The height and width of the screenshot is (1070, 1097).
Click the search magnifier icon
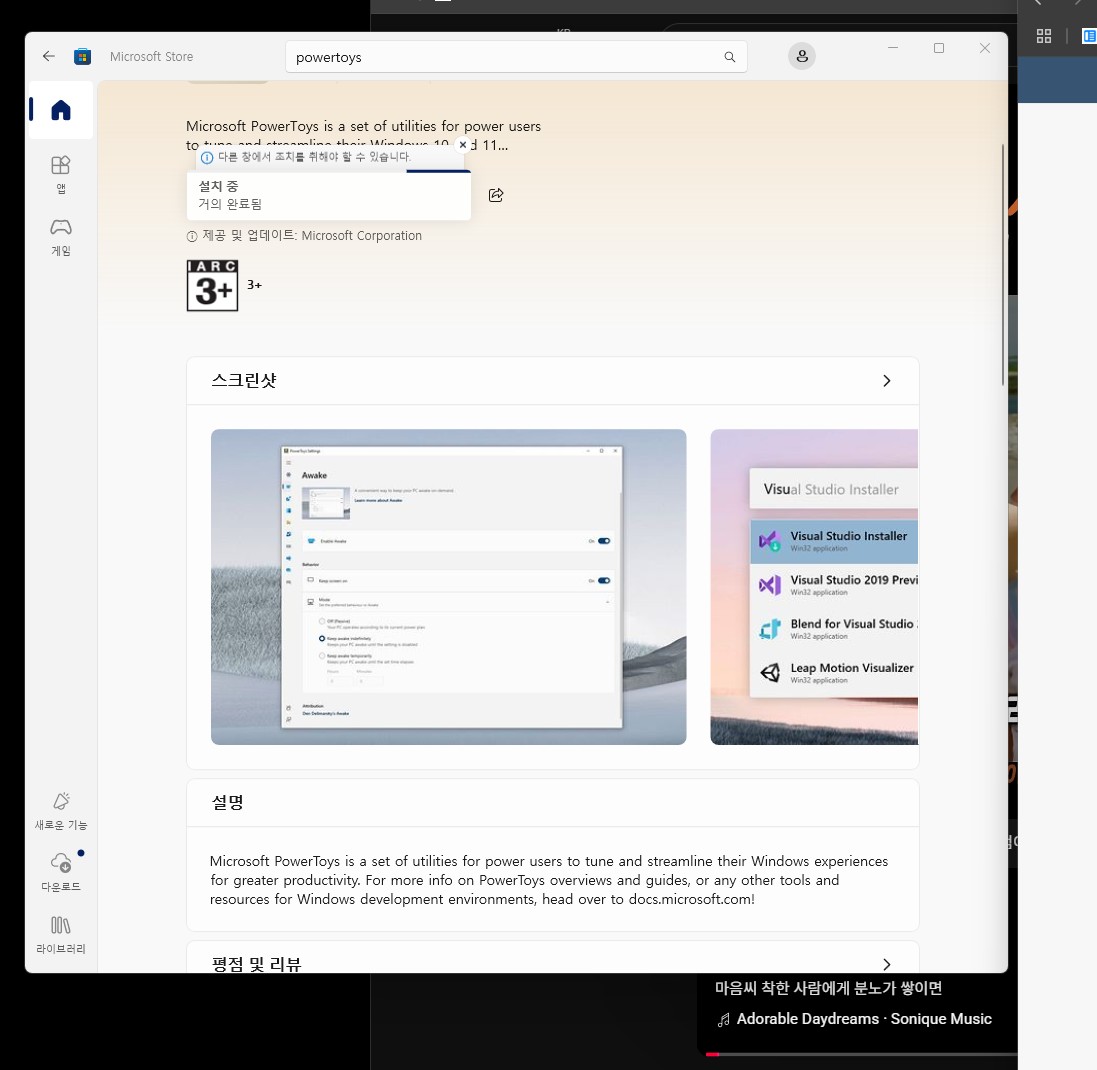[x=730, y=57]
